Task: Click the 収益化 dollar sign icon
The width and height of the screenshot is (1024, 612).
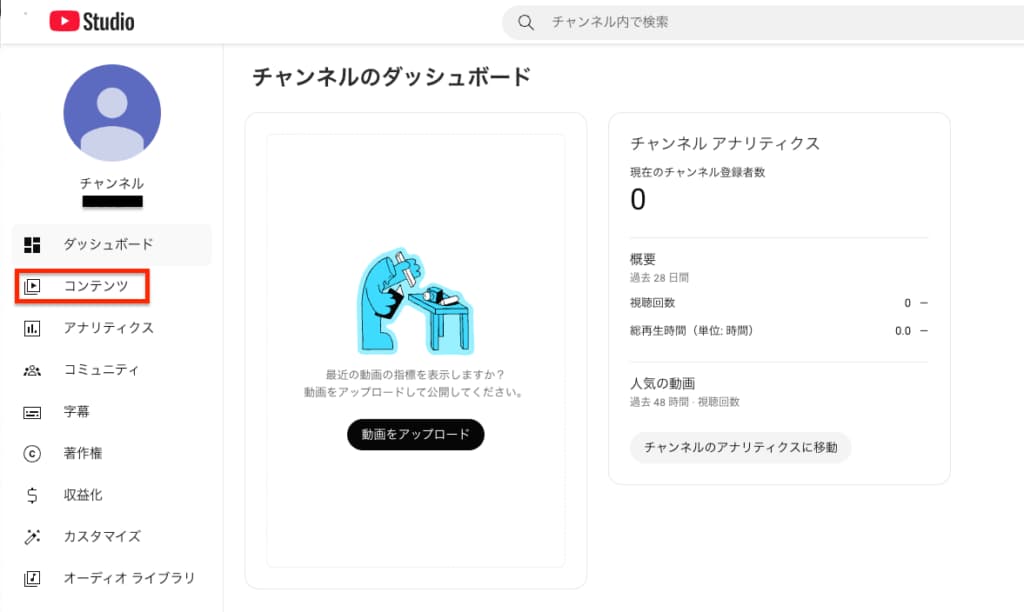Action: point(32,496)
